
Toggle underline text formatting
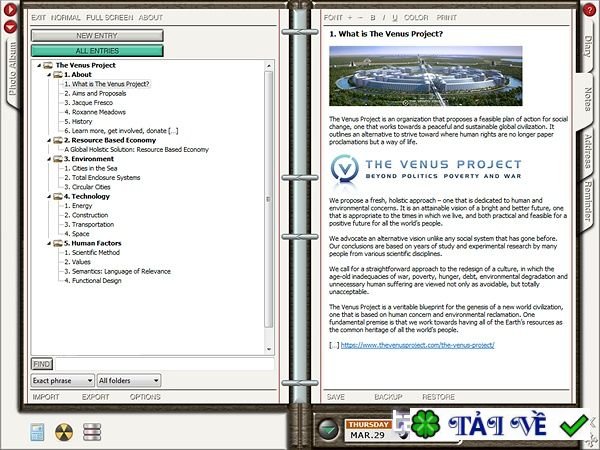[x=395, y=18]
